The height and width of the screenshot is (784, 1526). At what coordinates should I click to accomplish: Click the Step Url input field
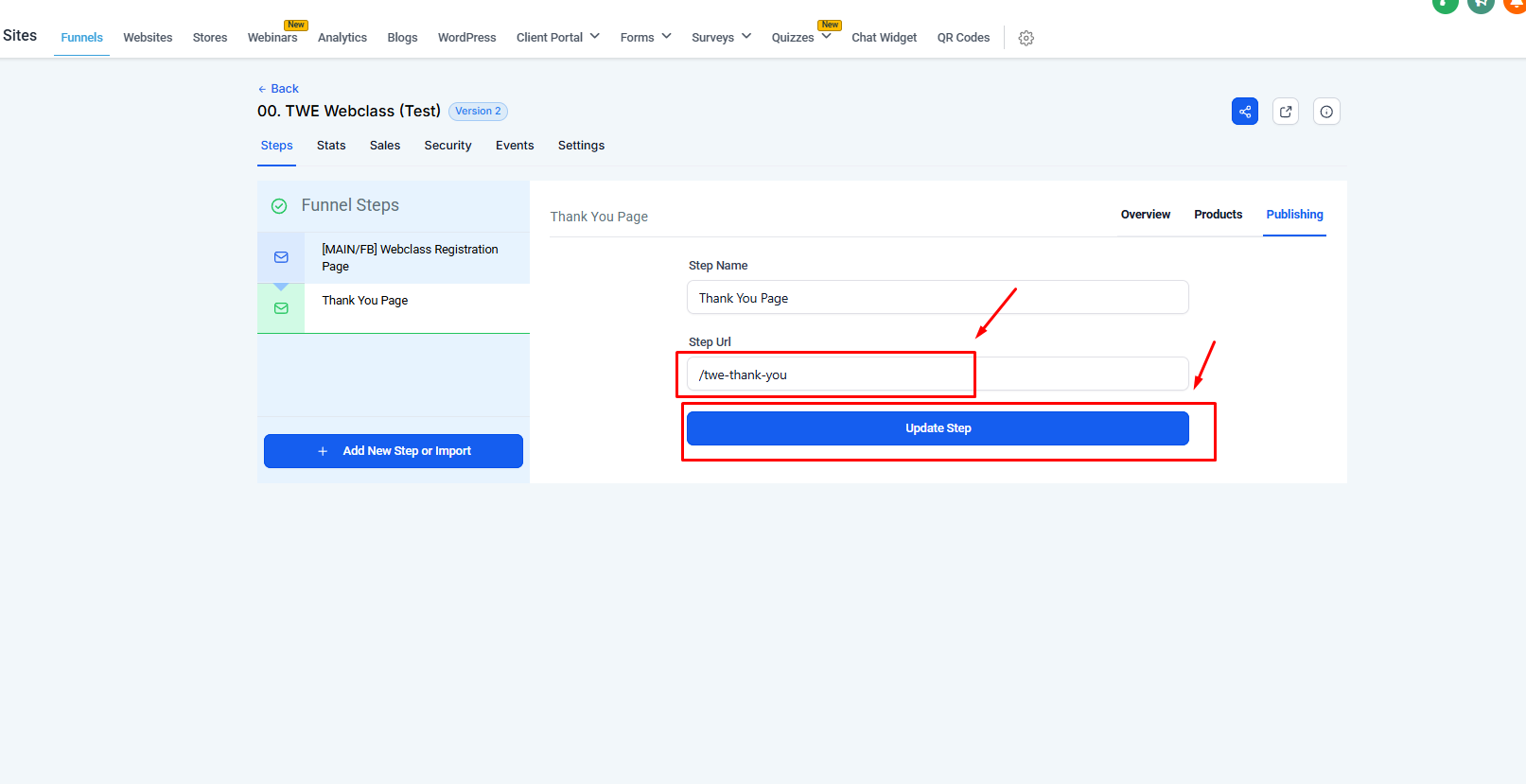click(x=937, y=375)
